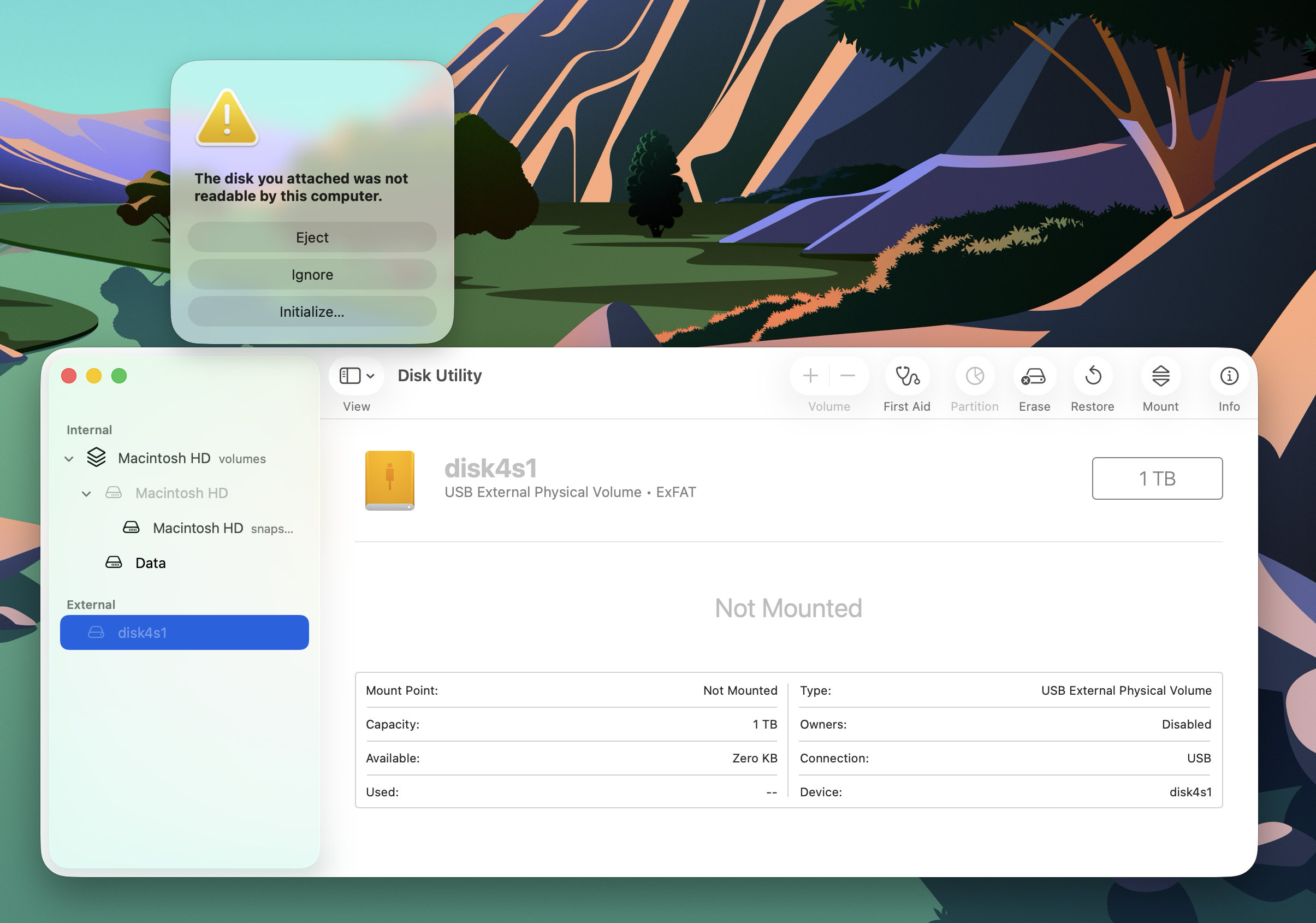Add a volume with the plus icon
Image resolution: width=1316 pixels, height=923 pixels.
pos(810,376)
